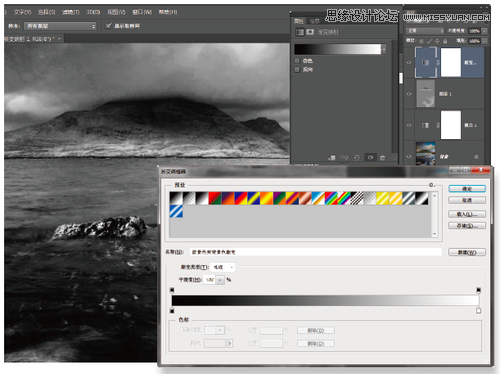Viewport: 500px width, 374px height.
Task: Select the Gradient Map adjustment icon in Properties
Action: pyautogui.click(x=300, y=32)
